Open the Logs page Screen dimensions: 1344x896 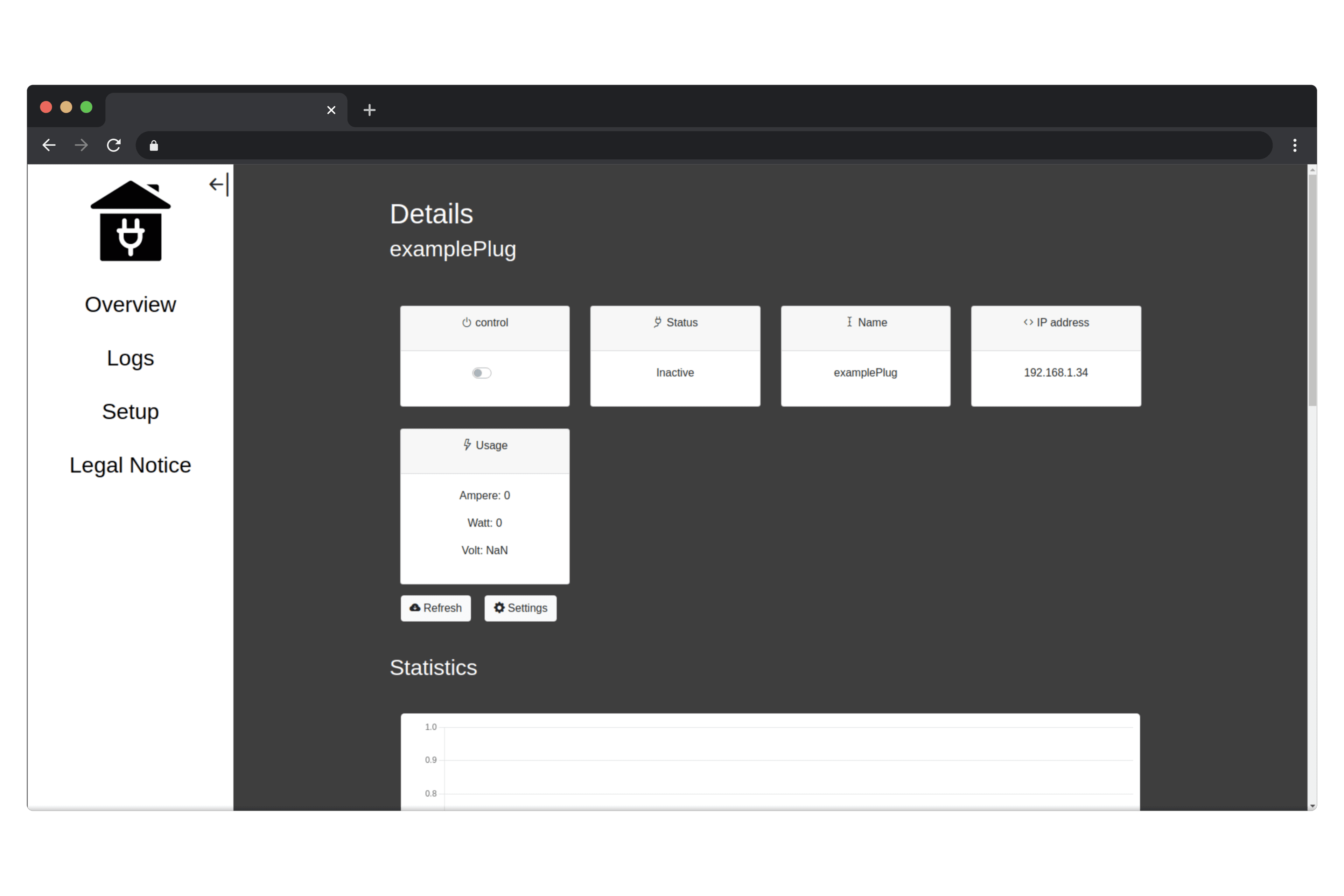(x=130, y=358)
